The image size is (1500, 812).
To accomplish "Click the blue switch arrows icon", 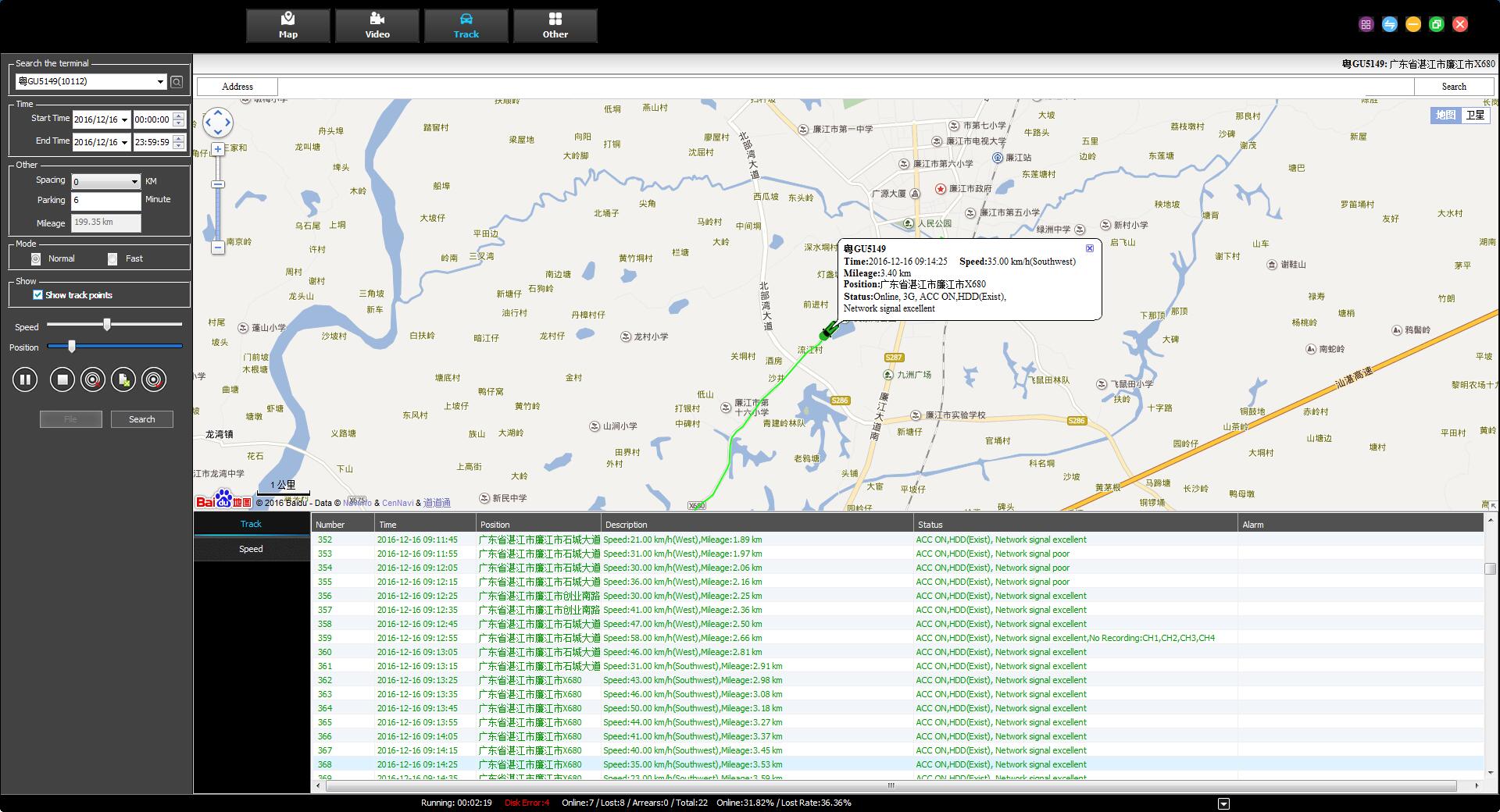I will 1389,24.
